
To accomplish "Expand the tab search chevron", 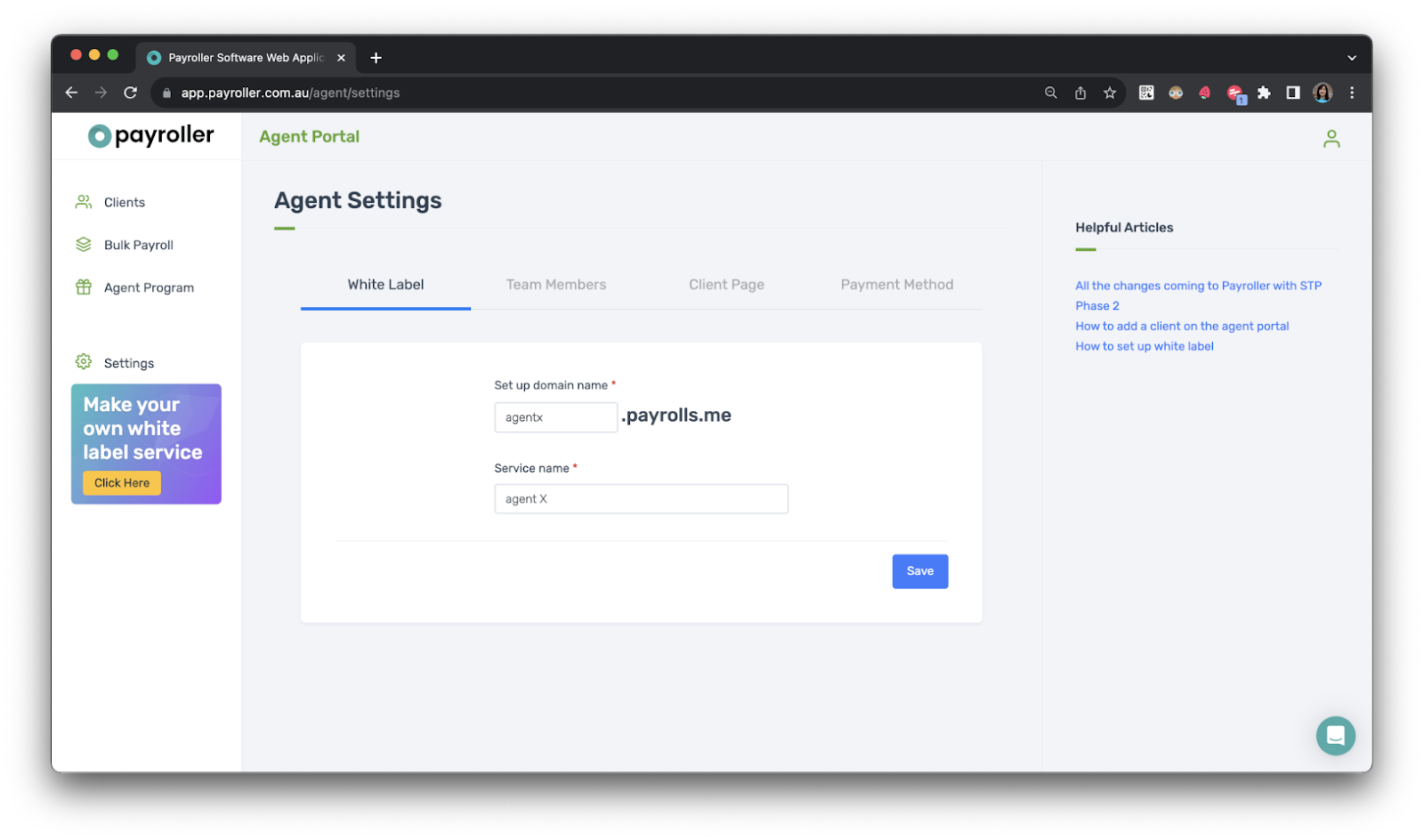I will click(1352, 58).
